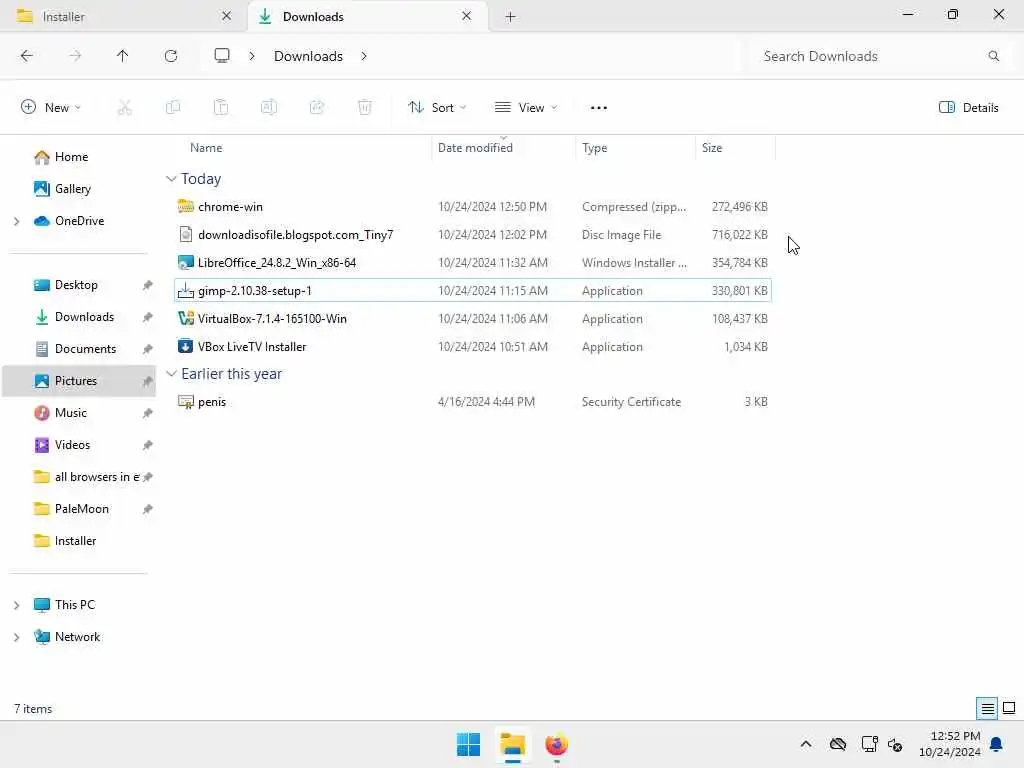Switch to large thumbnails view icon
Screen dimensions: 1024x768
pos(1009,708)
